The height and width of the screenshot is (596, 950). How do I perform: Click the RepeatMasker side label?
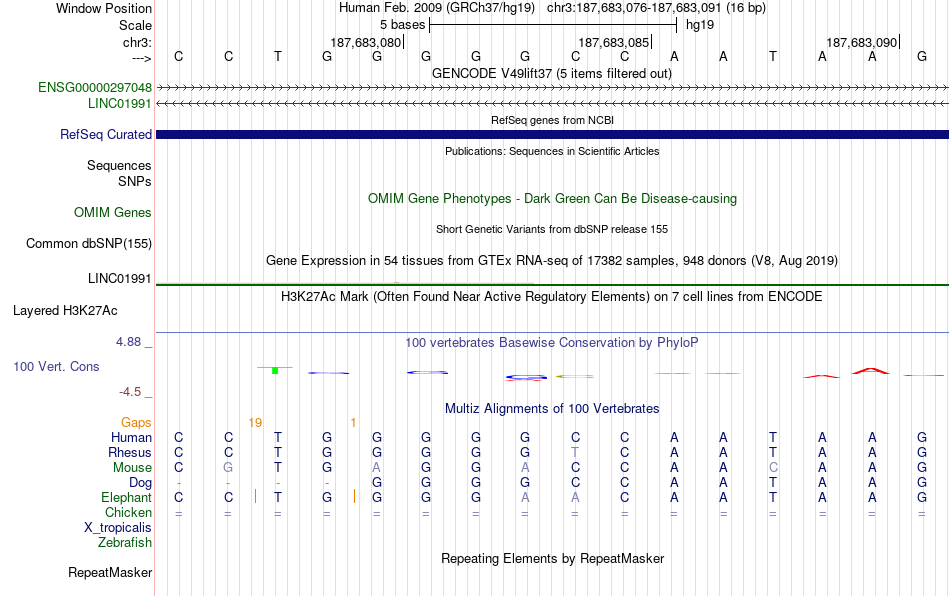(x=110, y=572)
